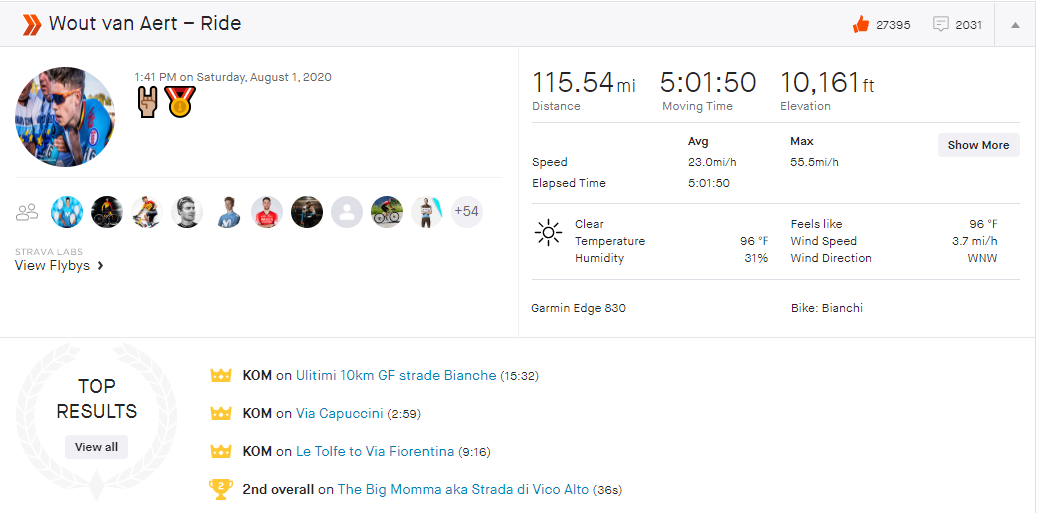This screenshot has width=1037, height=513.
Task: Click the sun weather icon
Action: click(x=548, y=233)
